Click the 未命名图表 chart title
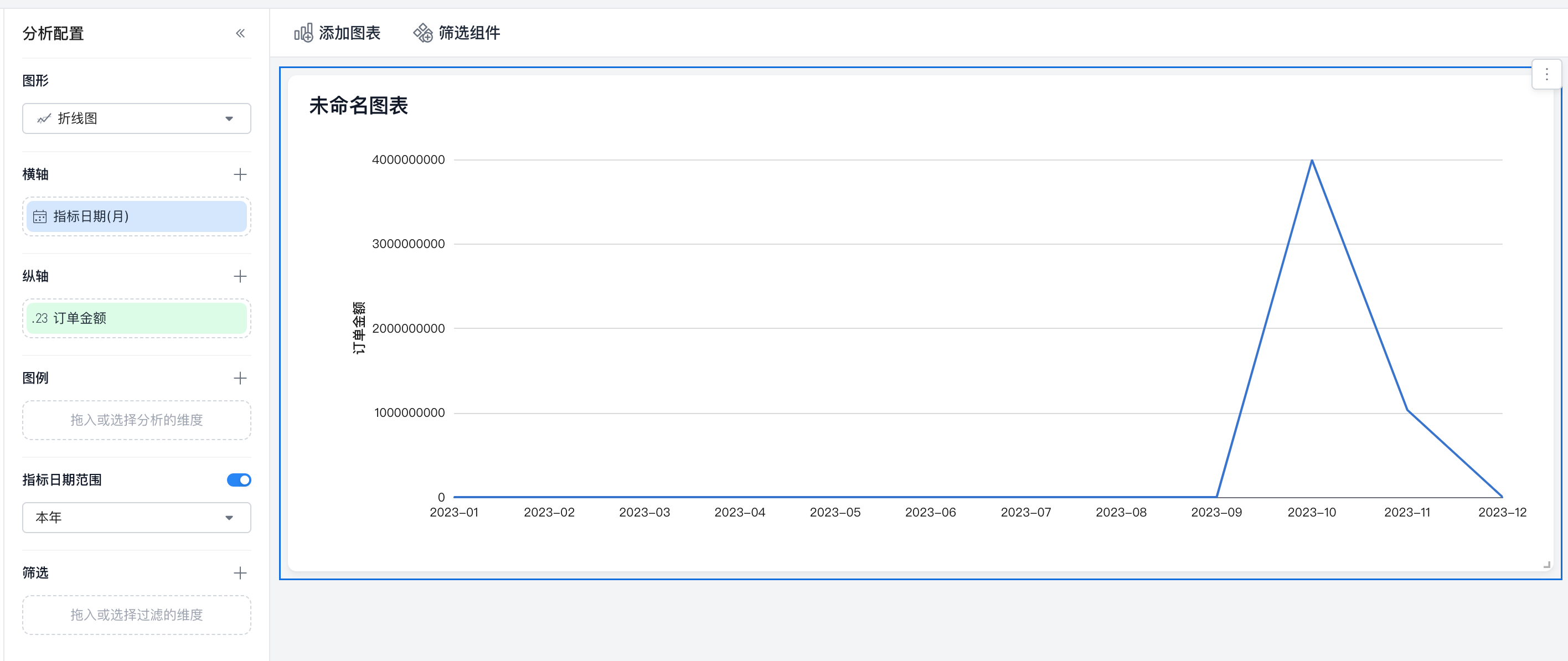 tap(358, 106)
